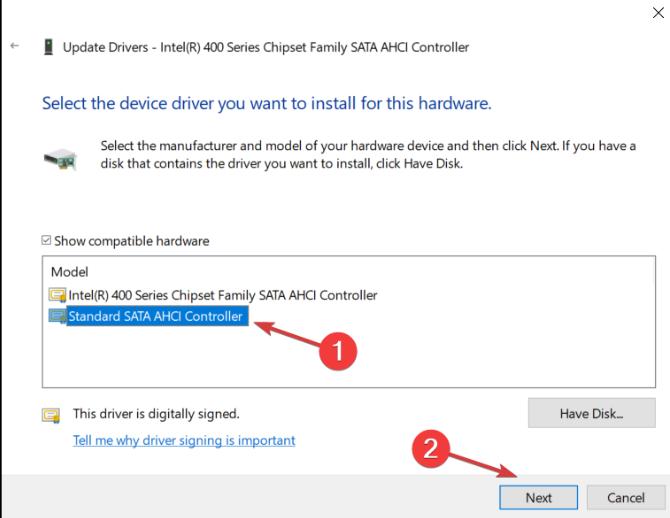Click the hardware card icon beside instructions
This screenshot has width=670, height=518.
click(x=61, y=159)
